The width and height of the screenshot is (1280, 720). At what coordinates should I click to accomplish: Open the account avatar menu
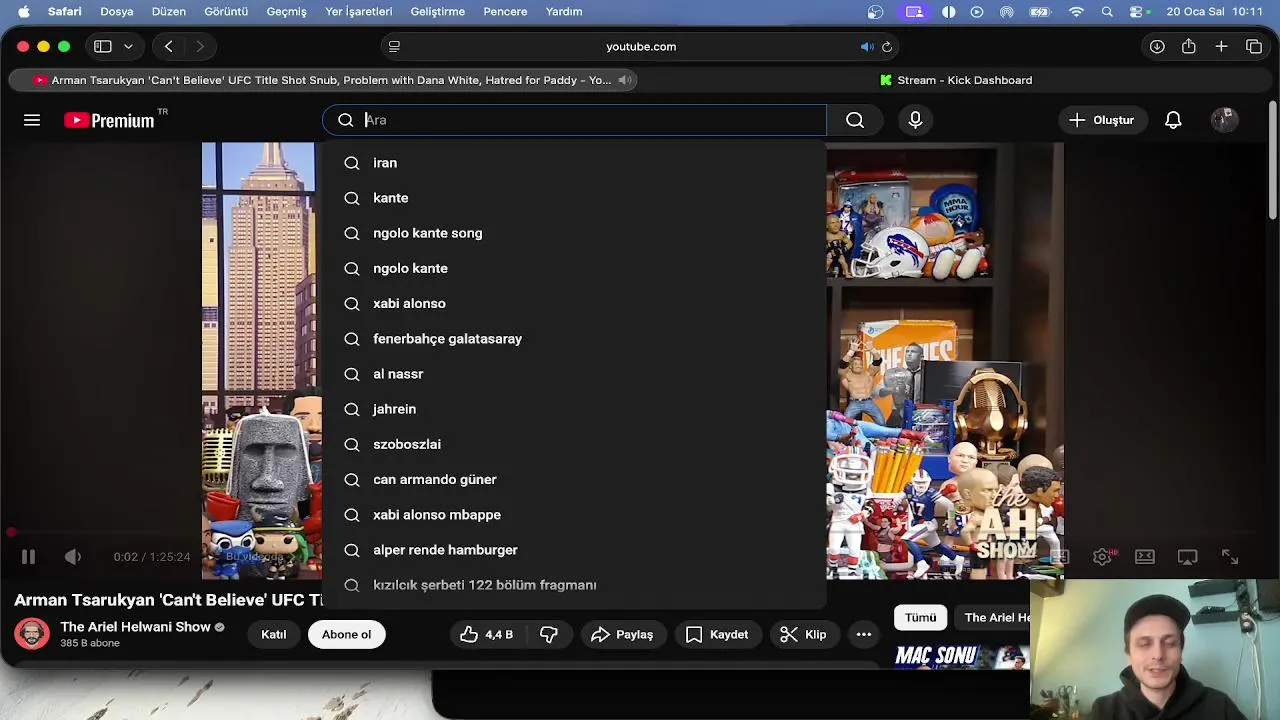pyautogui.click(x=1225, y=120)
